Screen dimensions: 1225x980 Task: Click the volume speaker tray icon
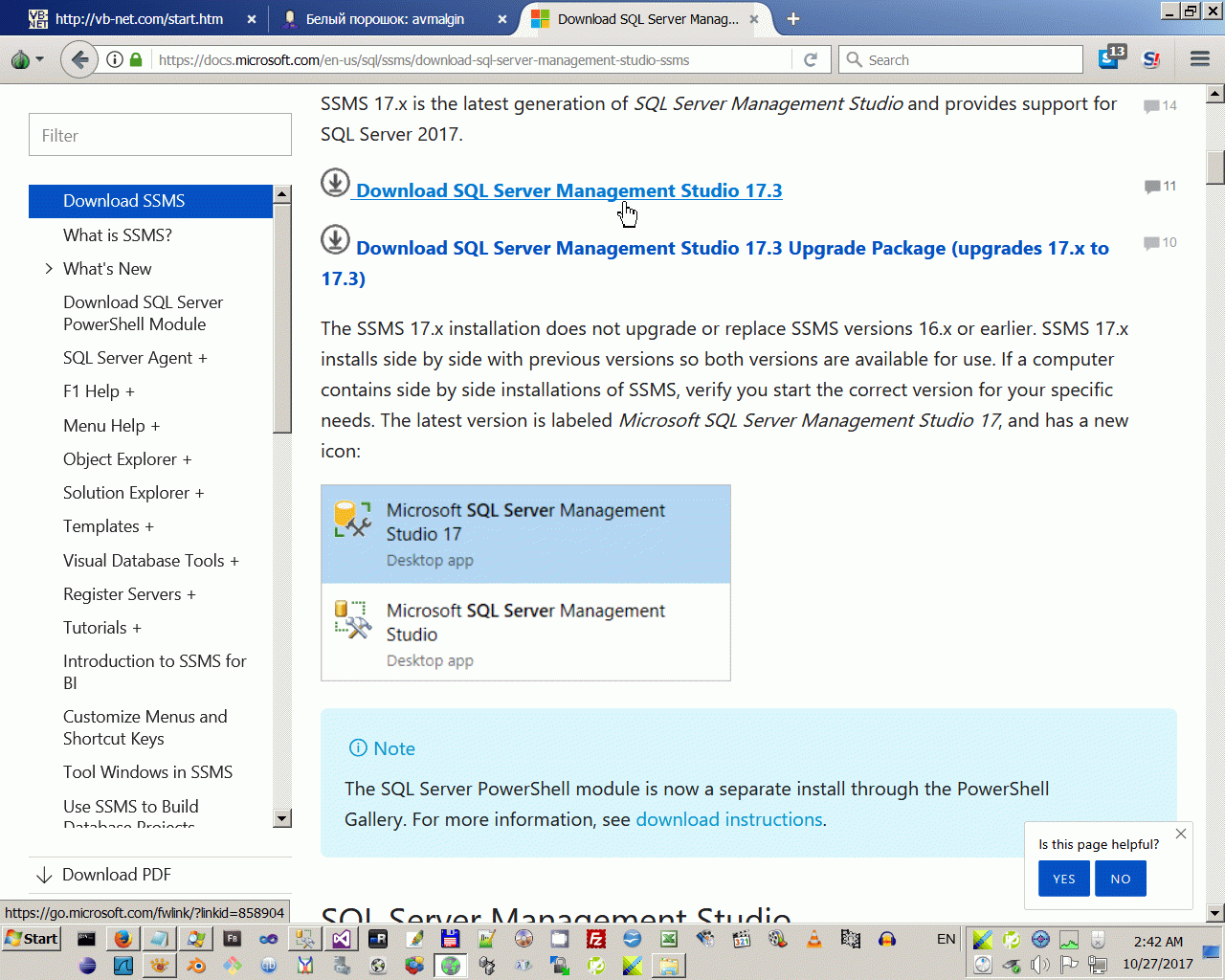click(1040, 965)
